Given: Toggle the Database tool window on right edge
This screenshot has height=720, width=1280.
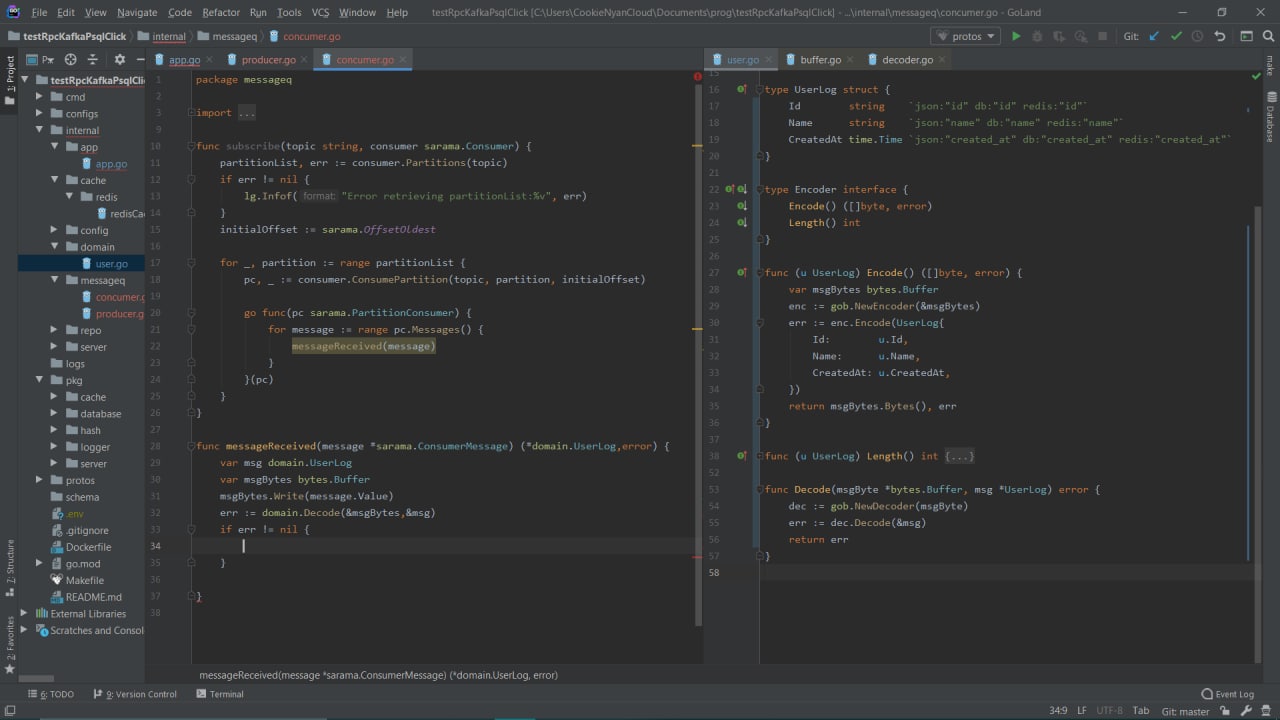Looking at the screenshot, I should 1271,118.
